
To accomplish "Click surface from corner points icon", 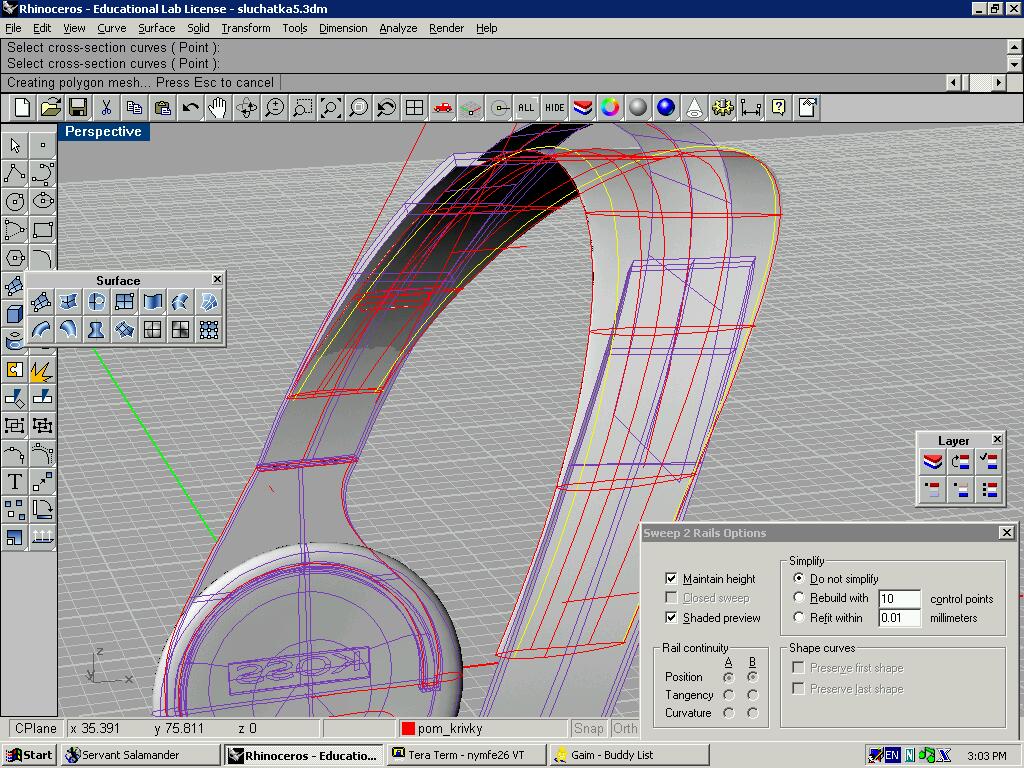I will coord(40,302).
